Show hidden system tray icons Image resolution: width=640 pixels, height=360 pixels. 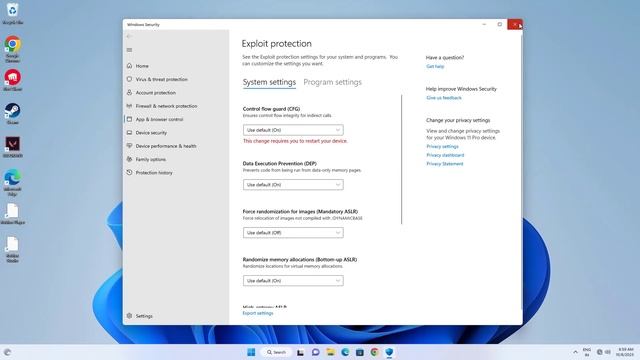(575, 352)
